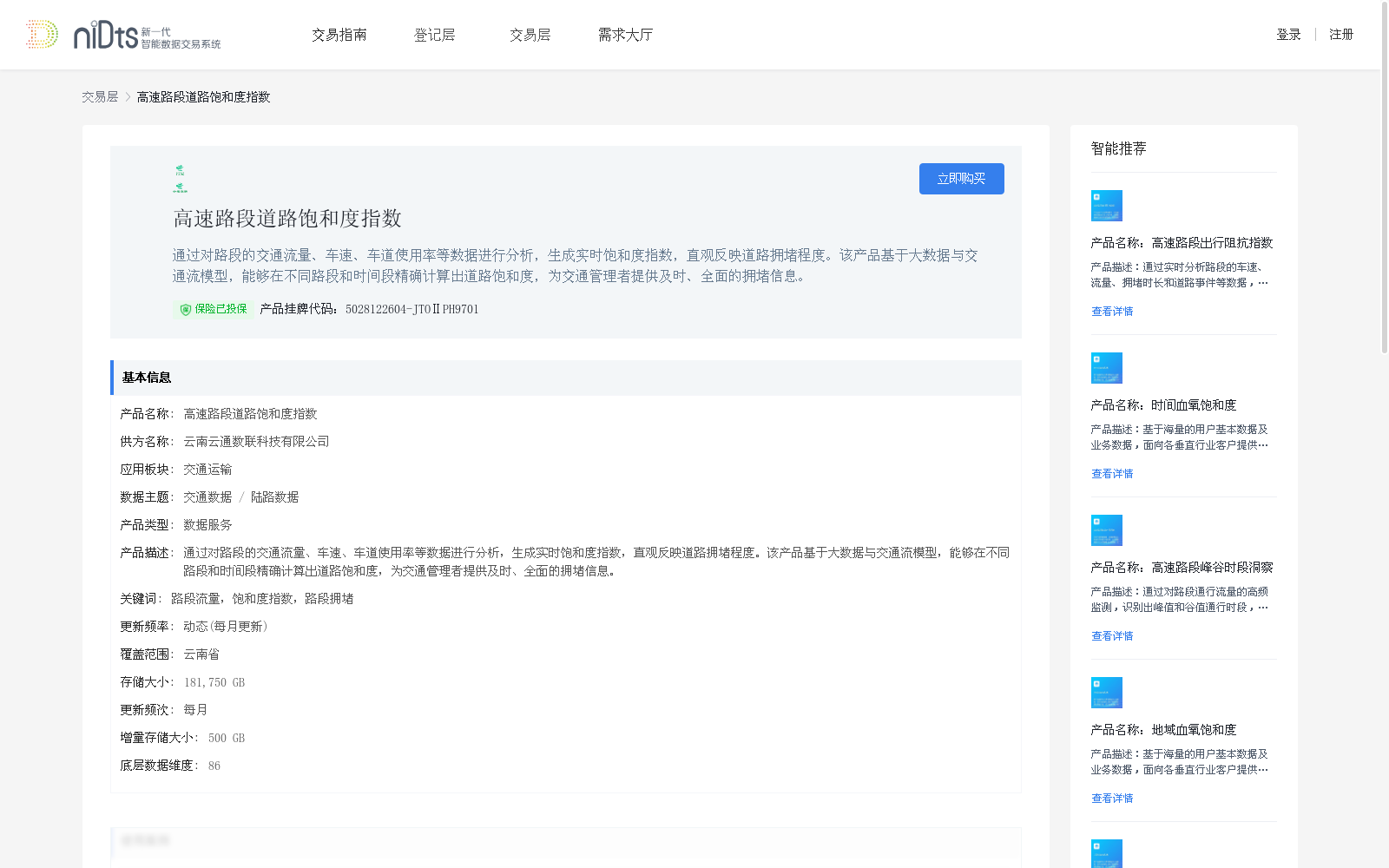Viewport: 1389px width, 868px height.
Task: Click the niDts site logo
Action: tap(123, 35)
